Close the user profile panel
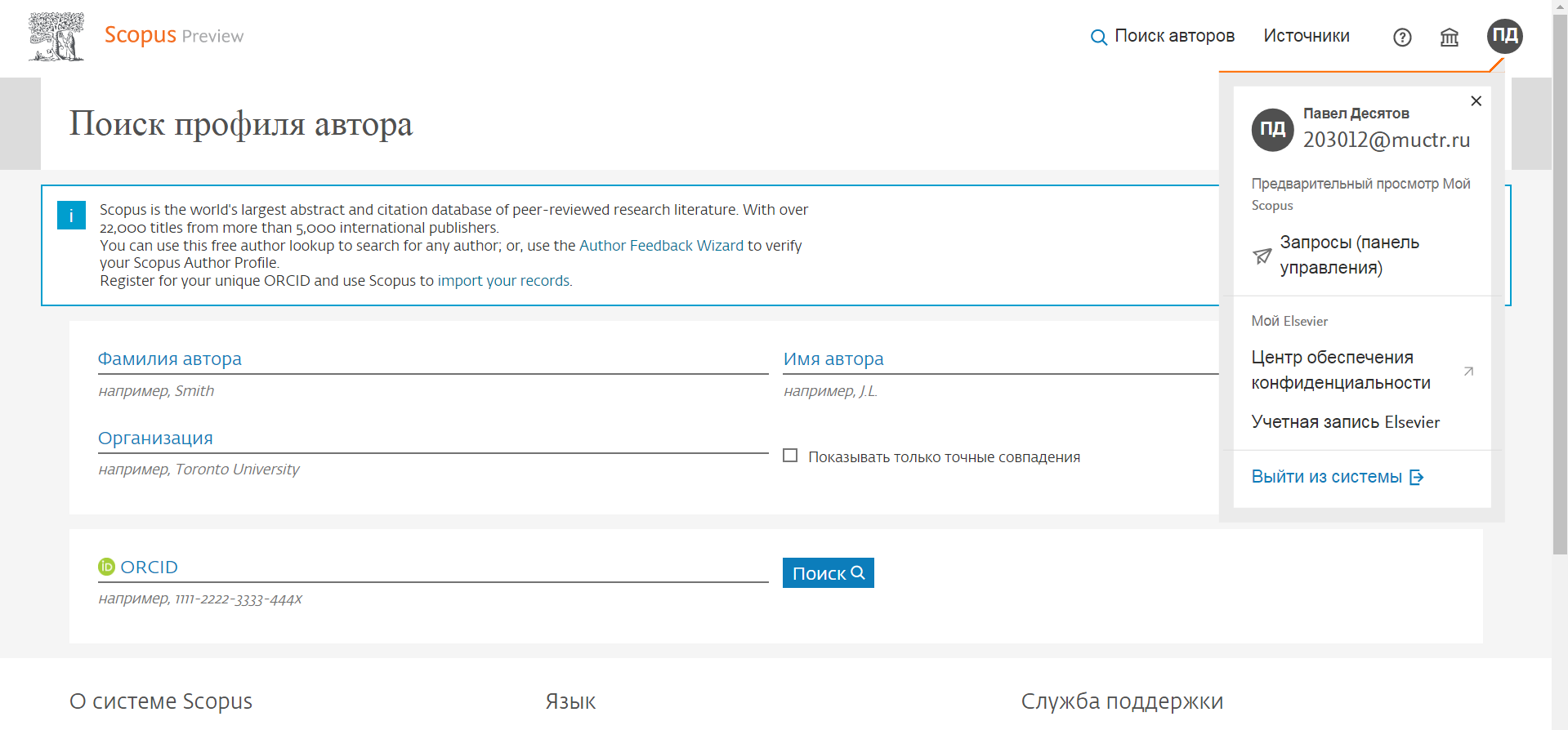This screenshot has width=1568, height=730. (1476, 101)
